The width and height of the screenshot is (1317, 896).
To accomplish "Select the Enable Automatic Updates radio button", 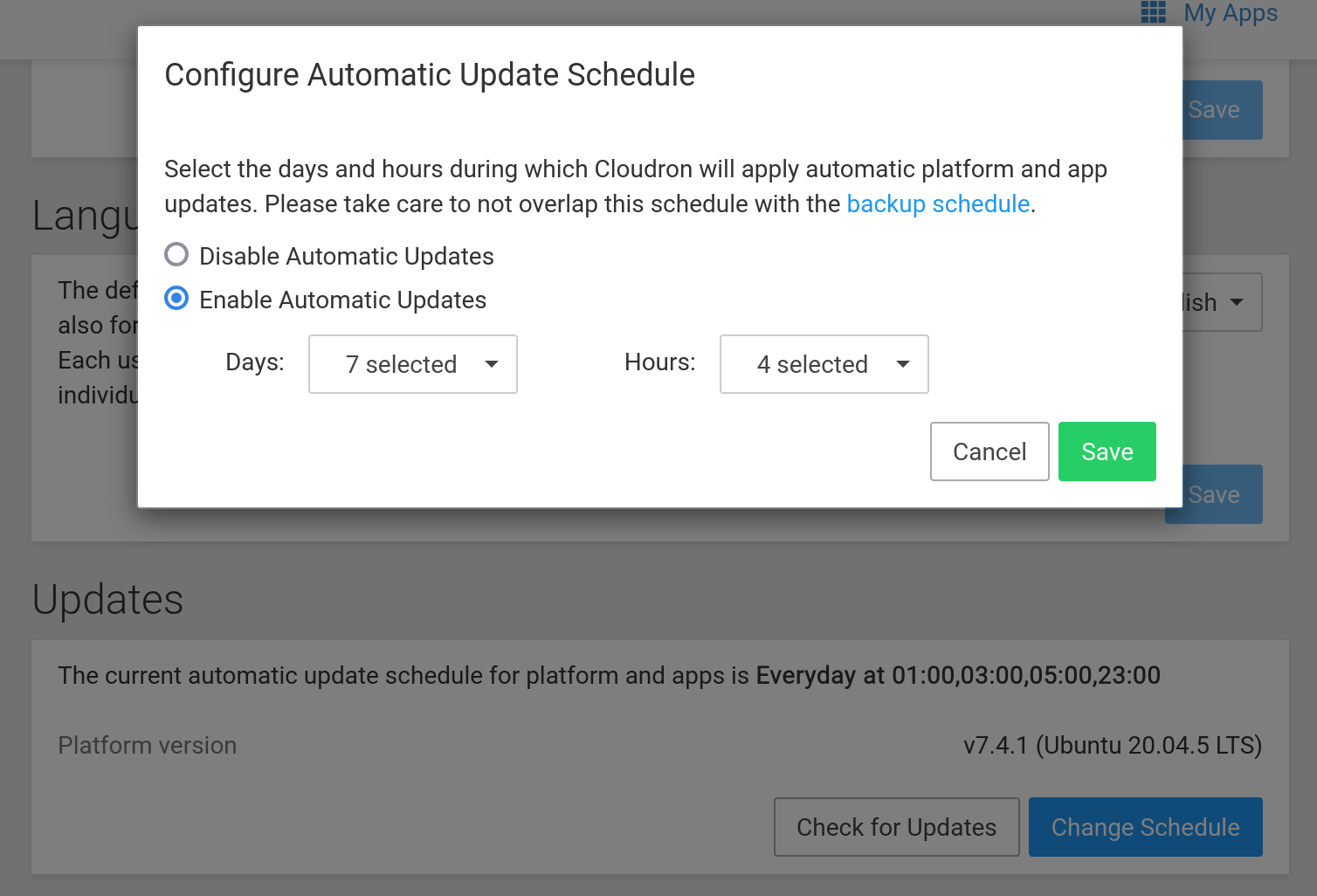I will 176,299.
